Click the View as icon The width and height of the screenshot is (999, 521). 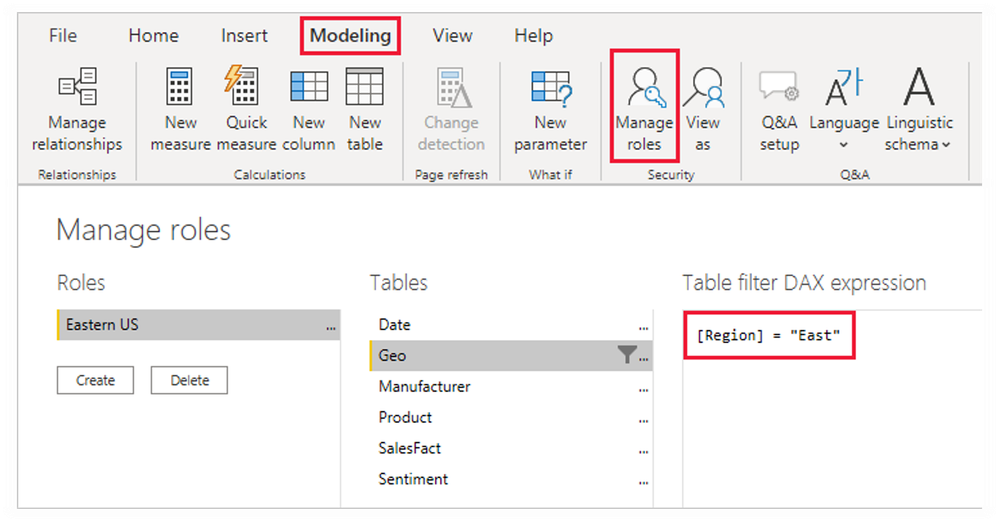[x=704, y=108]
